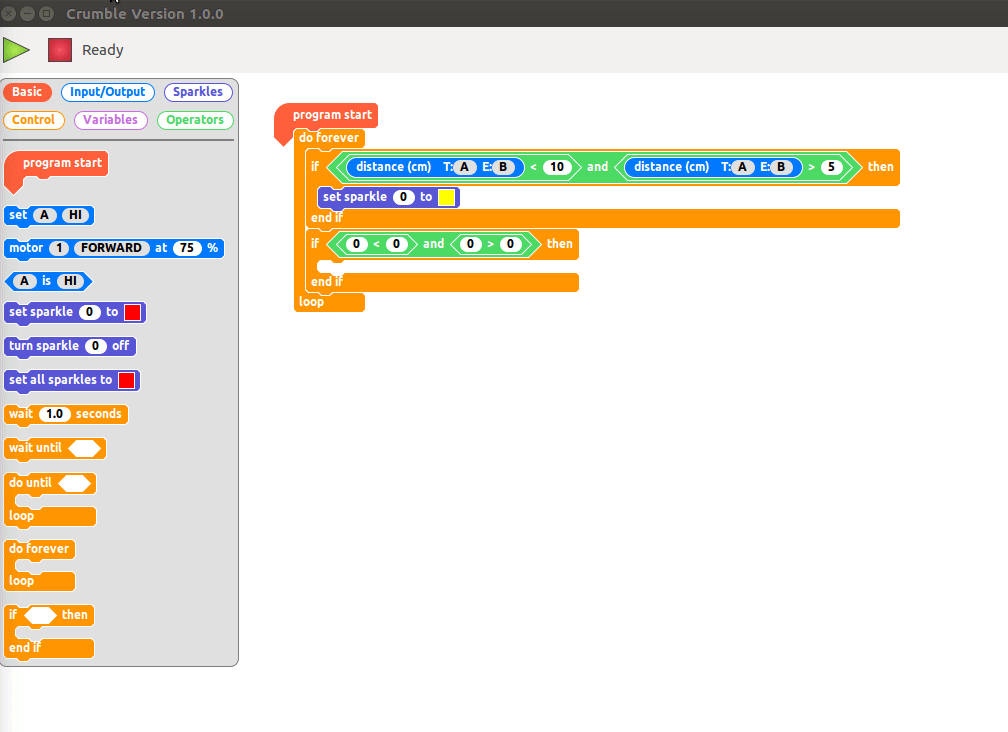The image size is (1008, 732).
Task: Change pin A in palette 'set A' block
Action: [x=44, y=215]
